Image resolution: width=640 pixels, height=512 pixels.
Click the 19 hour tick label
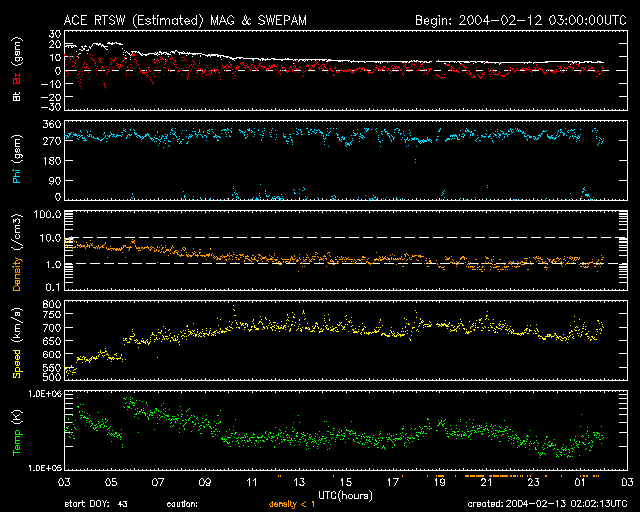pos(439,483)
